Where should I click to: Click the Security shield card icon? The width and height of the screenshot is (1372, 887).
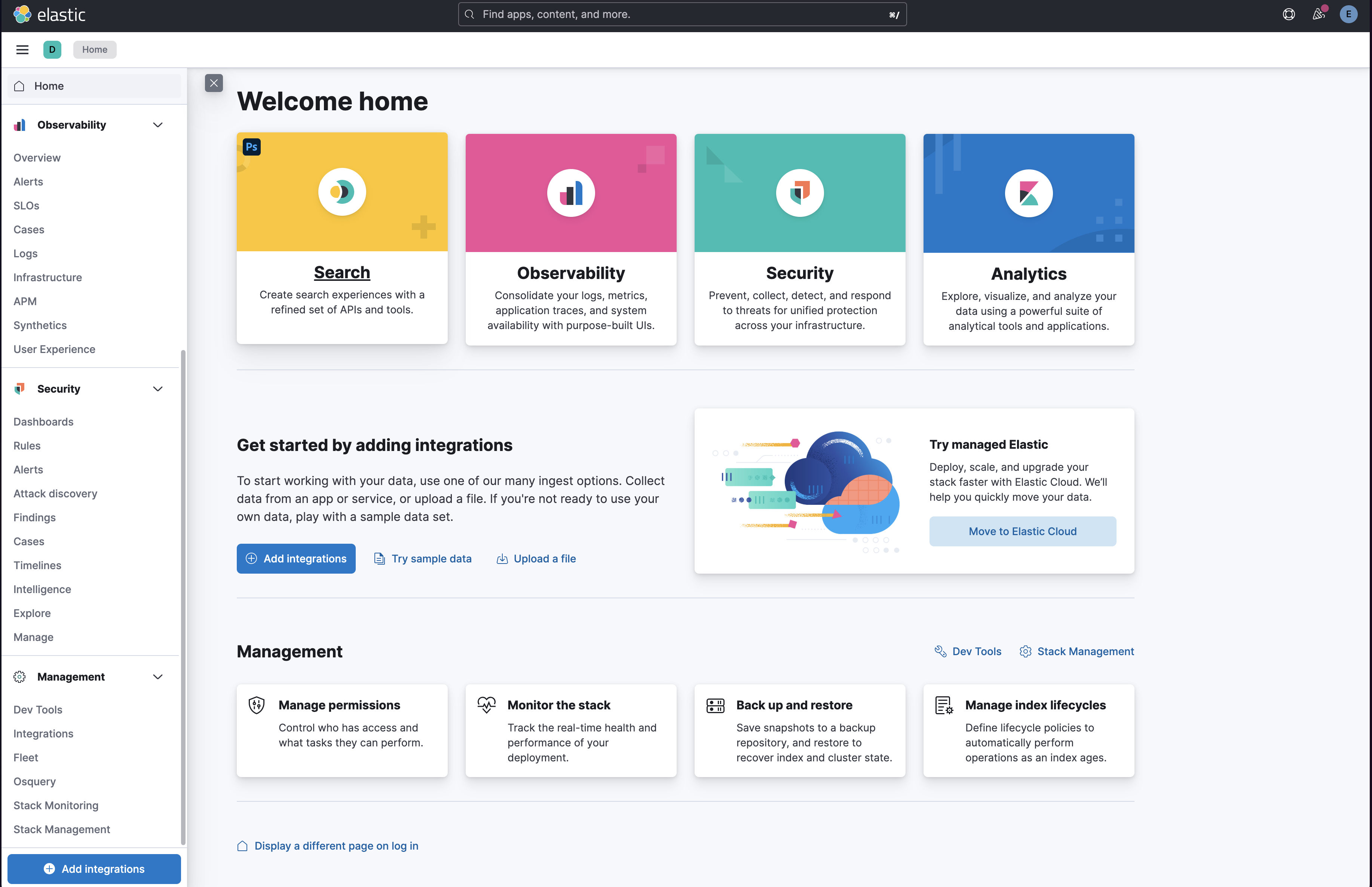coord(799,193)
